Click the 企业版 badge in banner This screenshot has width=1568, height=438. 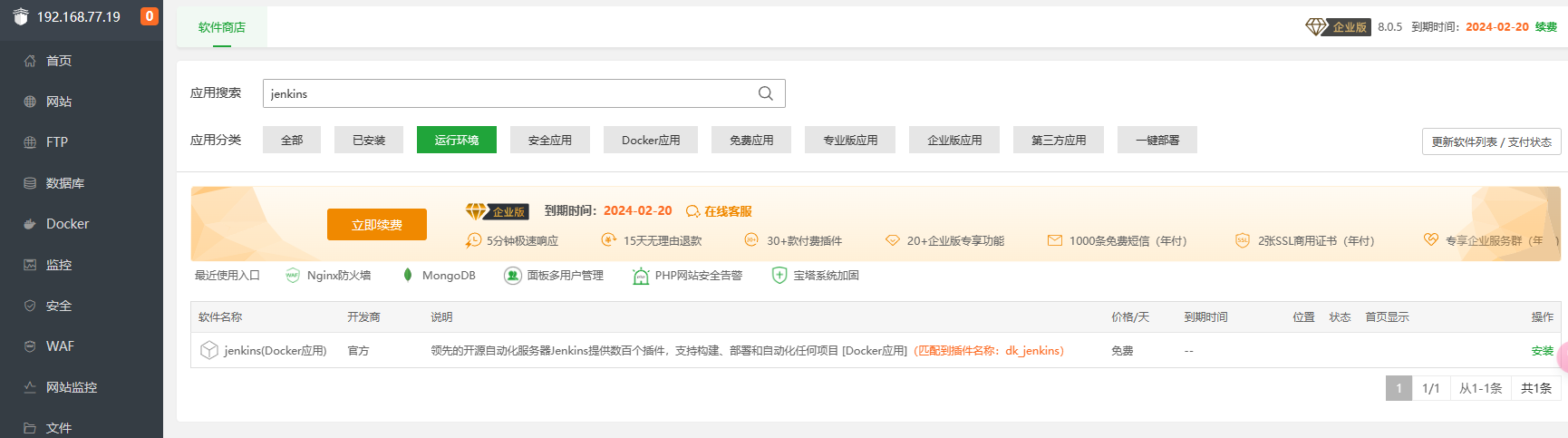497,211
